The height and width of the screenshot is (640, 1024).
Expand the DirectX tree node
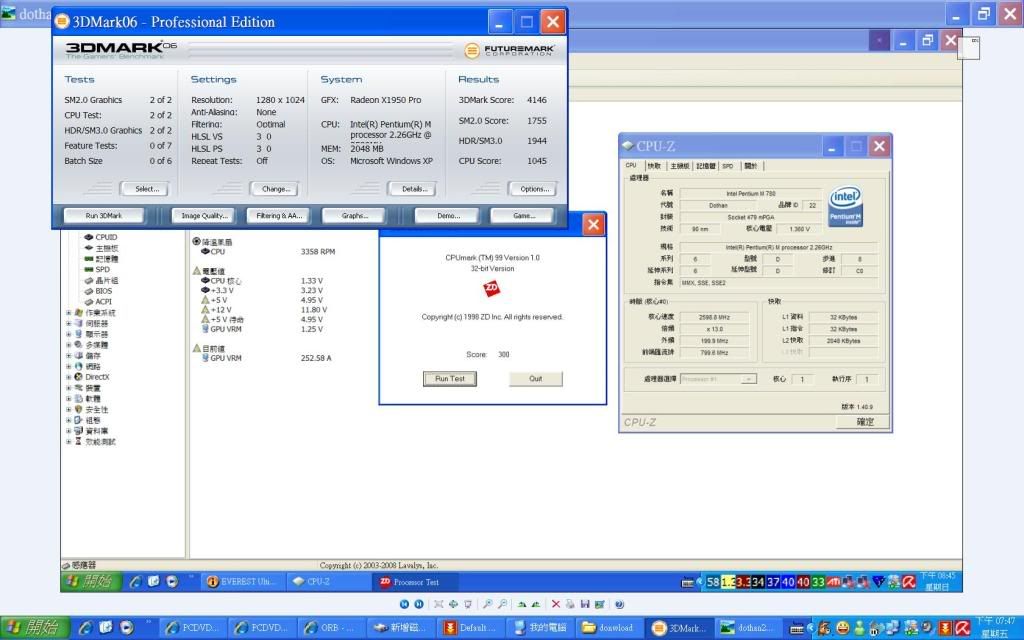click(x=68, y=377)
